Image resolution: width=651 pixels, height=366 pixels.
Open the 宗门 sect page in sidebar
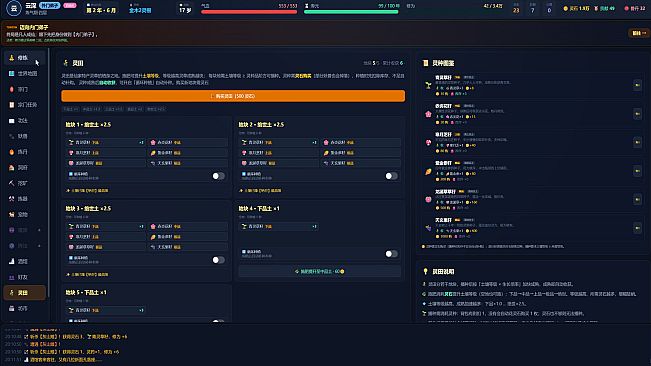click(24, 89)
